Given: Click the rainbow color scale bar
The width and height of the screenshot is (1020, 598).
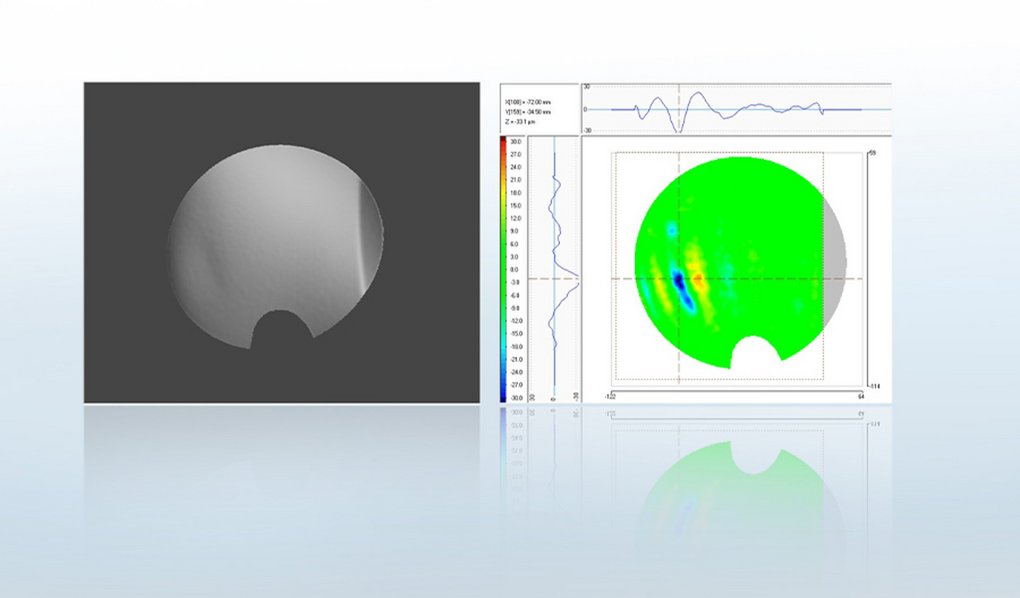Looking at the screenshot, I should pyautogui.click(x=503, y=269).
